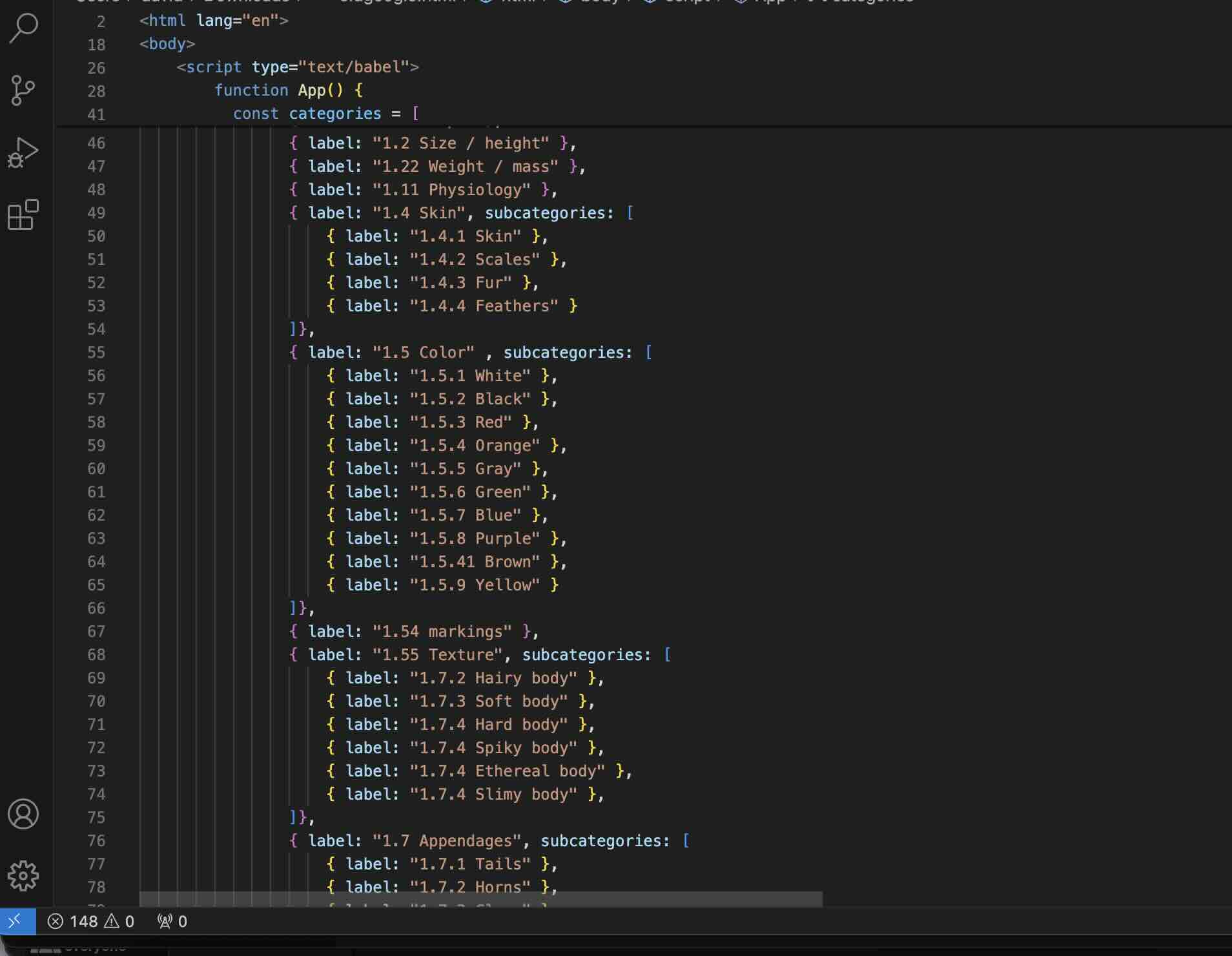Open the Manage settings gear menu

(x=24, y=876)
